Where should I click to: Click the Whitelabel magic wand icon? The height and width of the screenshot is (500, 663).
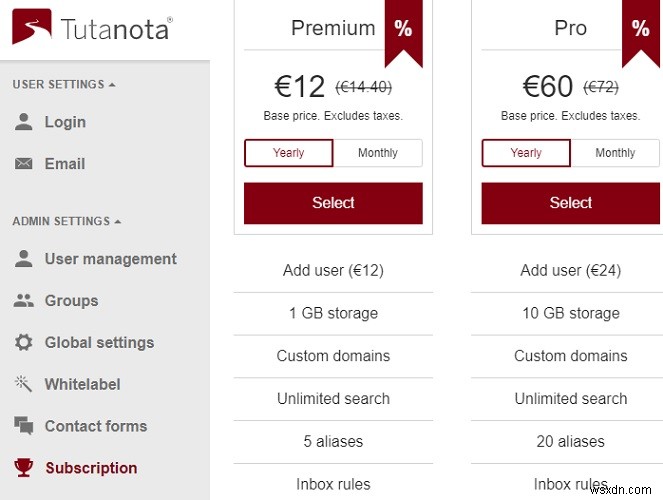coord(24,384)
